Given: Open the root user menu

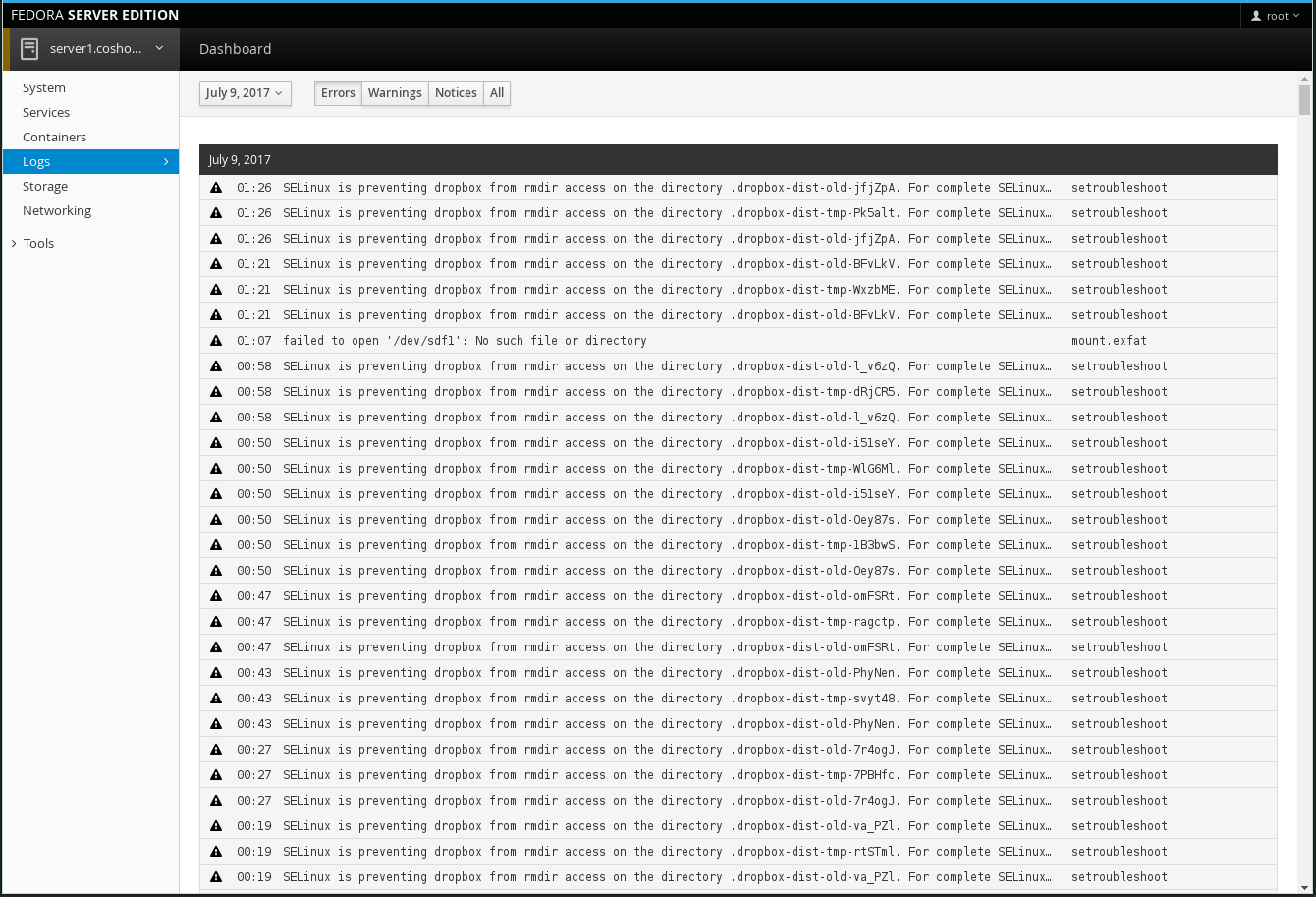Looking at the screenshot, I should (x=1276, y=16).
